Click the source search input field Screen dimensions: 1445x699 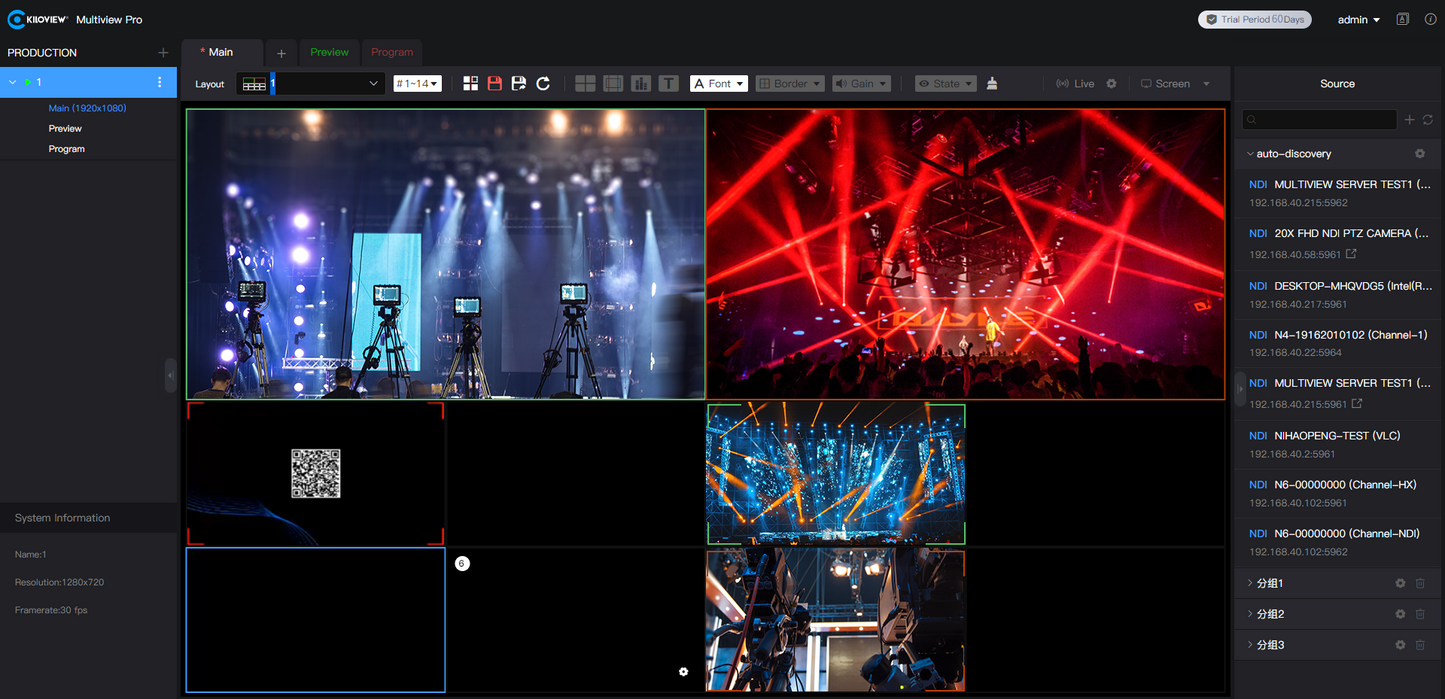[x=1318, y=119]
